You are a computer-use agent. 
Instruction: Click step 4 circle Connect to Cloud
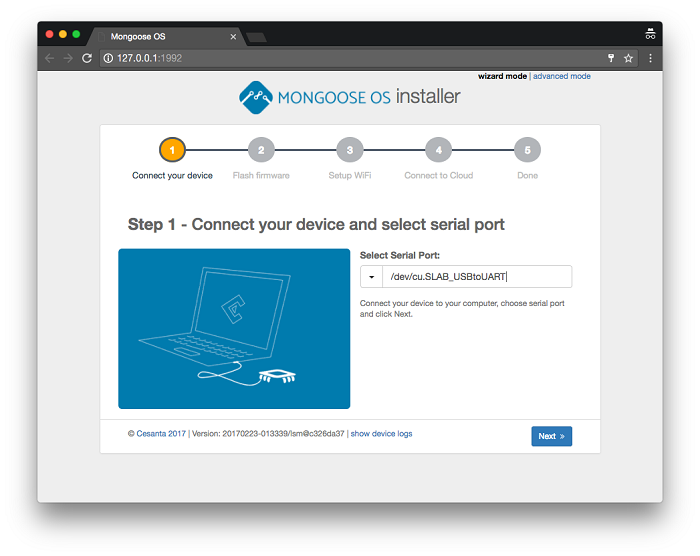tap(439, 150)
